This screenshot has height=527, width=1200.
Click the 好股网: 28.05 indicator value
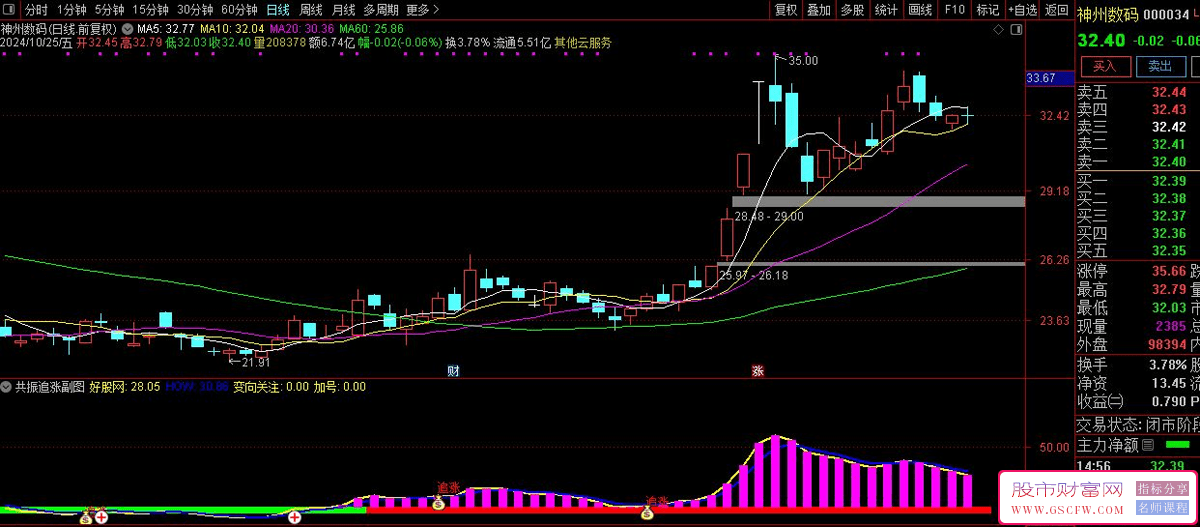(125, 386)
